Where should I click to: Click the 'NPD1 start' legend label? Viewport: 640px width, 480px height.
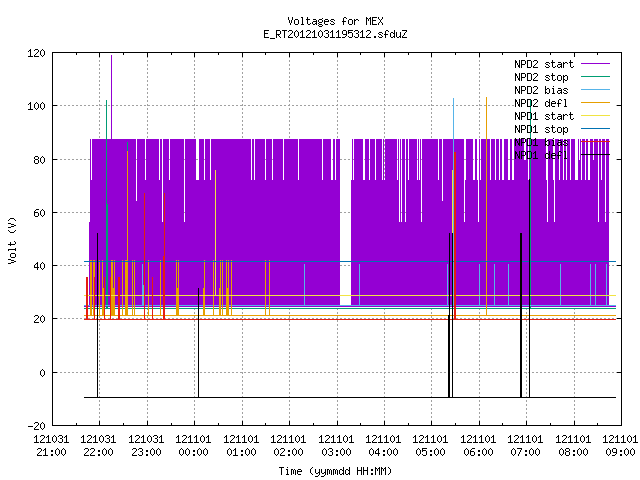[544, 116]
